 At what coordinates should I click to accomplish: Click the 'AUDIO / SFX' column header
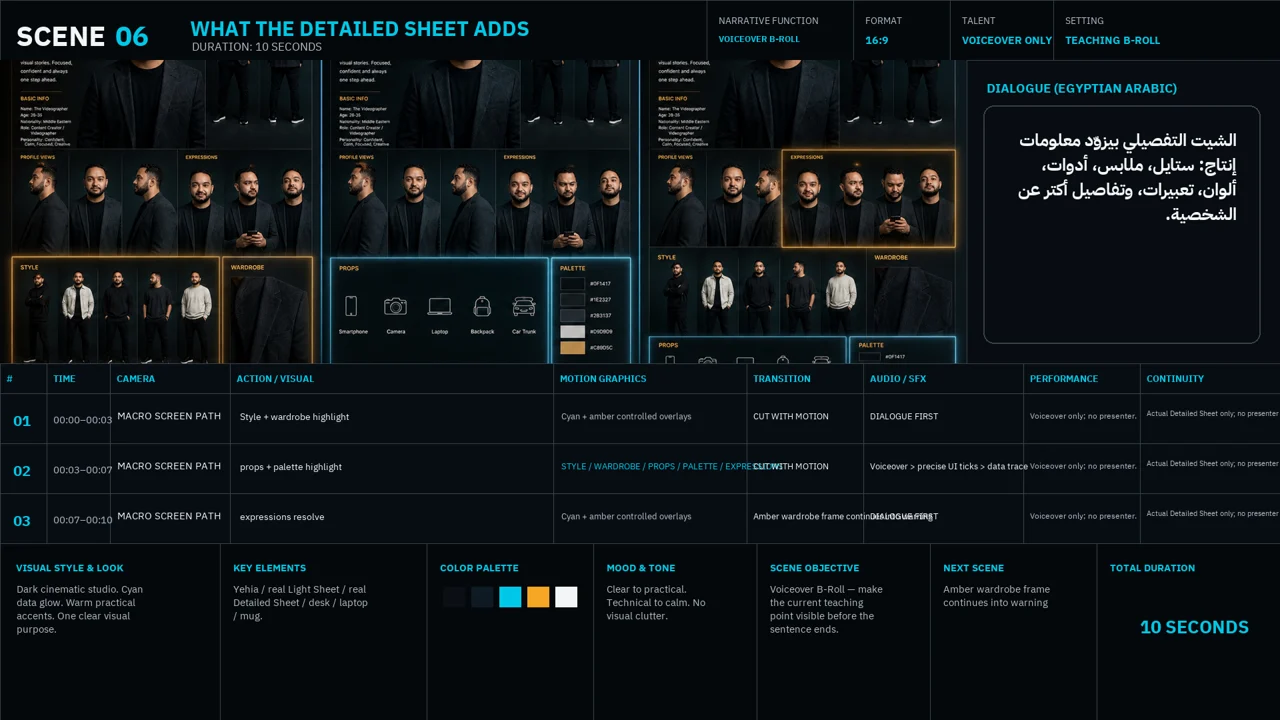[x=898, y=379]
